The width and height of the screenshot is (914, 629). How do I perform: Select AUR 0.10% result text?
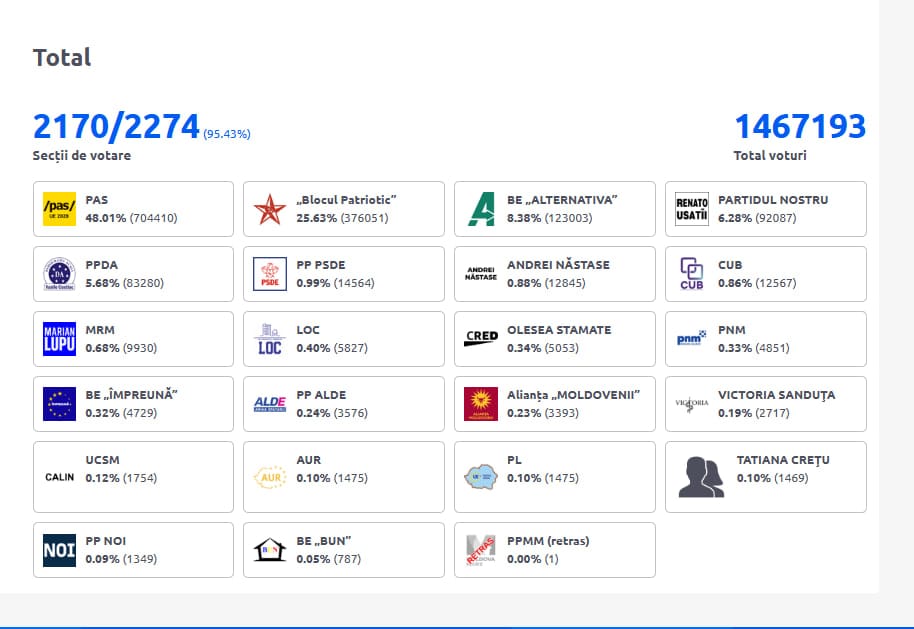pos(332,478)
